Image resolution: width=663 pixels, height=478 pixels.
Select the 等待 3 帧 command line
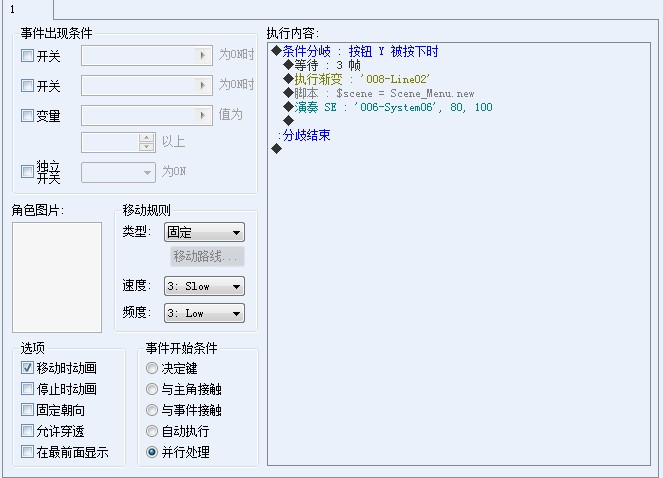pos(322,66)
